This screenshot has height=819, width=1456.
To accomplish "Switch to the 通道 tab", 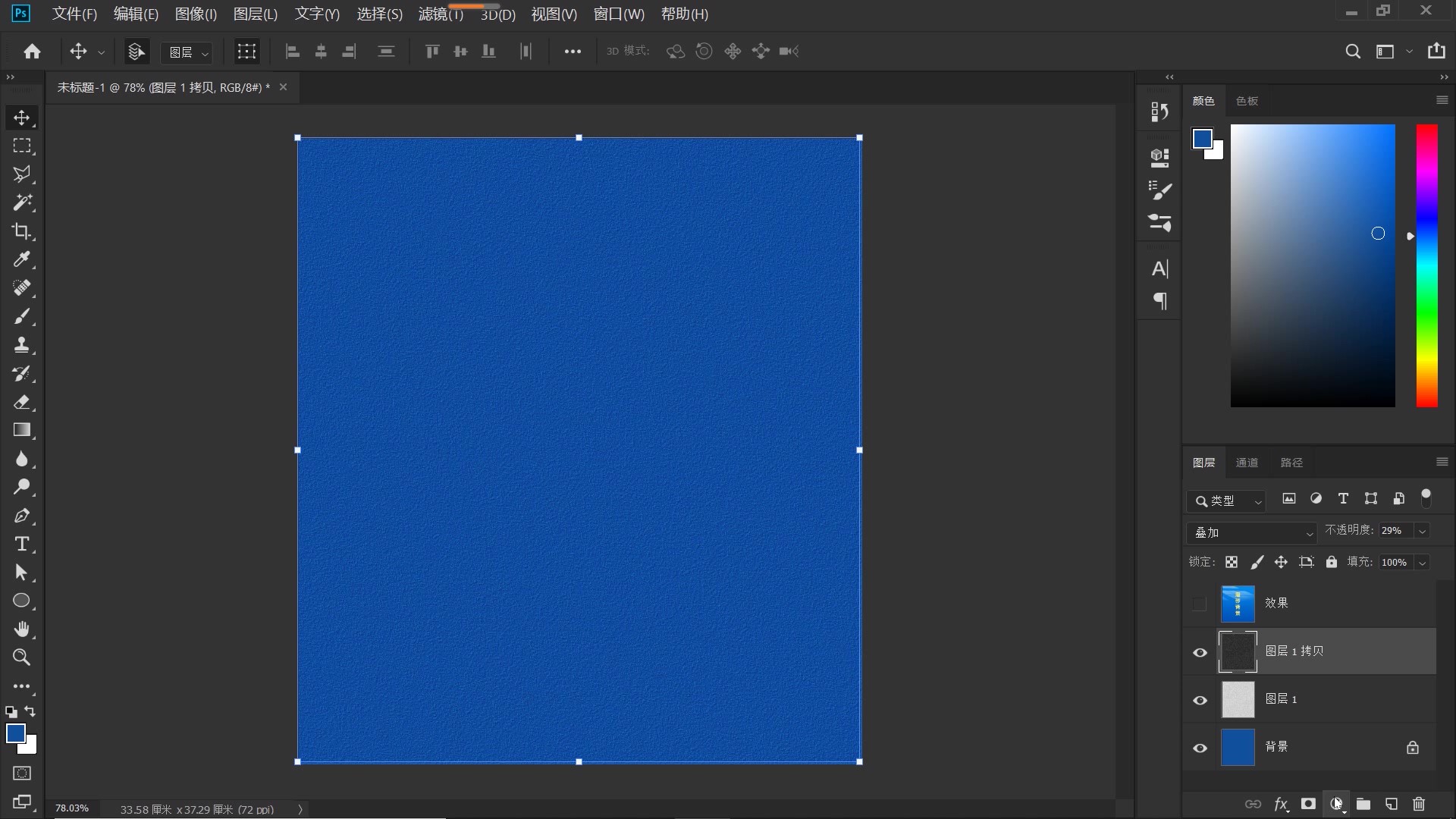I will click(1247, 463).
